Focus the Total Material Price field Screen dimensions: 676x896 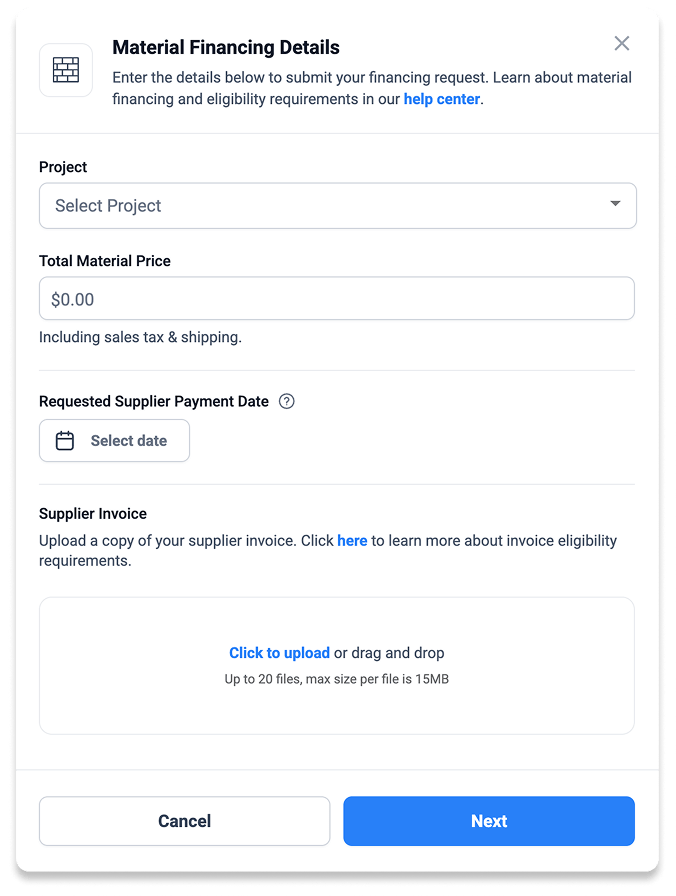coord(336,299)
